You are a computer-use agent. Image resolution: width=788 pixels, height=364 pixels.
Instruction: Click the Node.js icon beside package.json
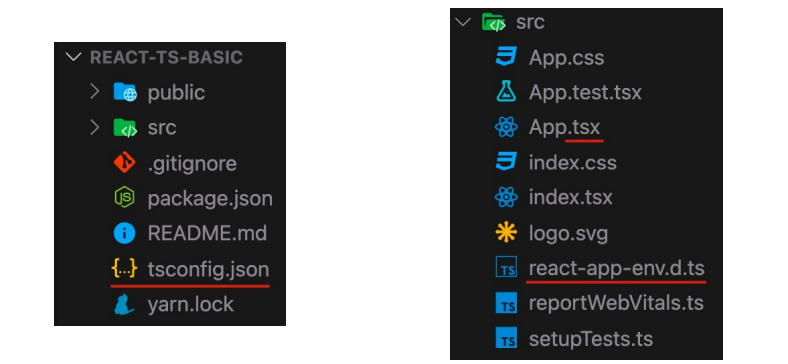click(124, 198)
